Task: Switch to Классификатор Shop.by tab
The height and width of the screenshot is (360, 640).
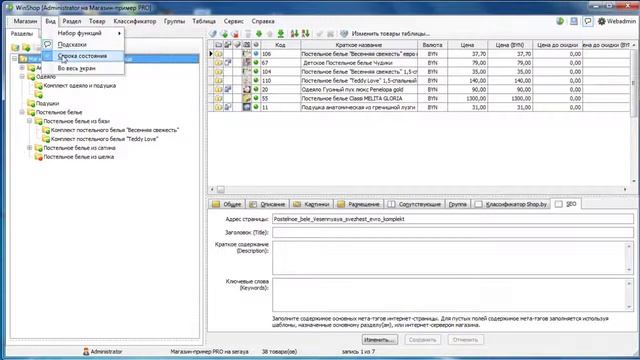Action: tap(511, 204)
